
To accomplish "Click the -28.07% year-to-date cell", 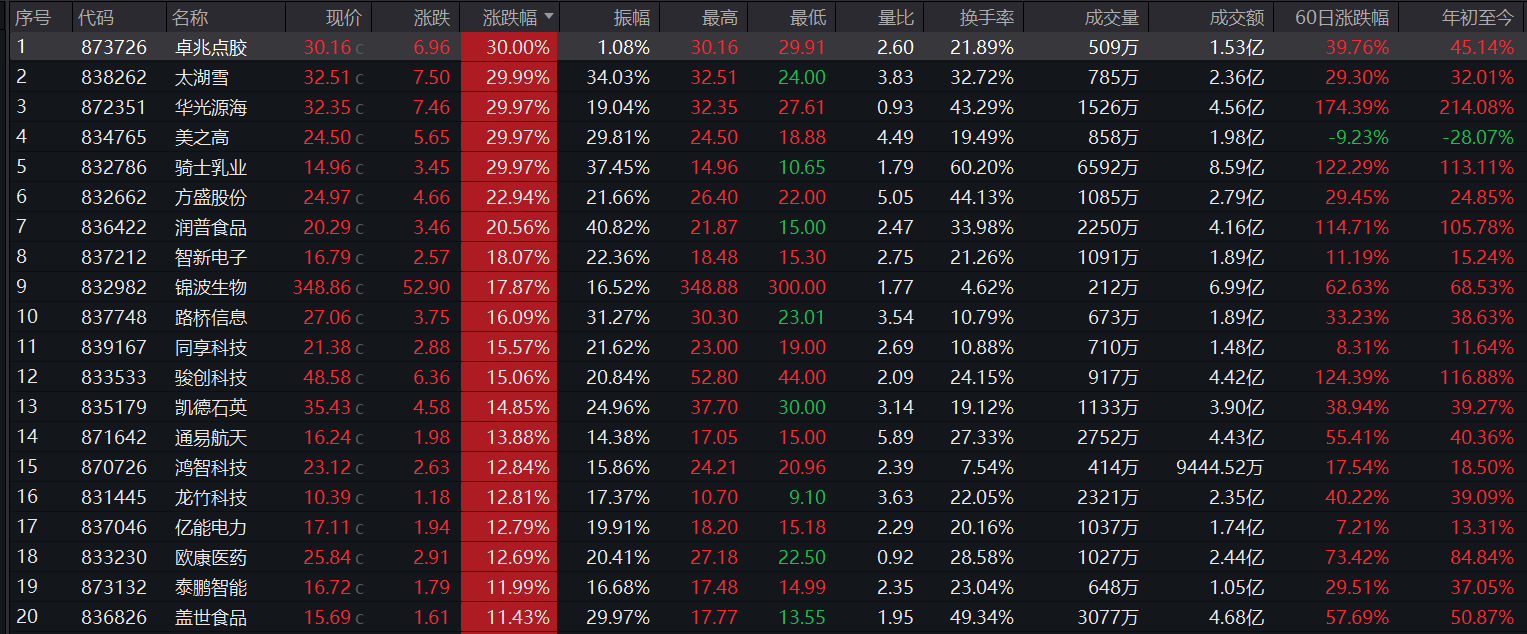I will point(1478,137).
